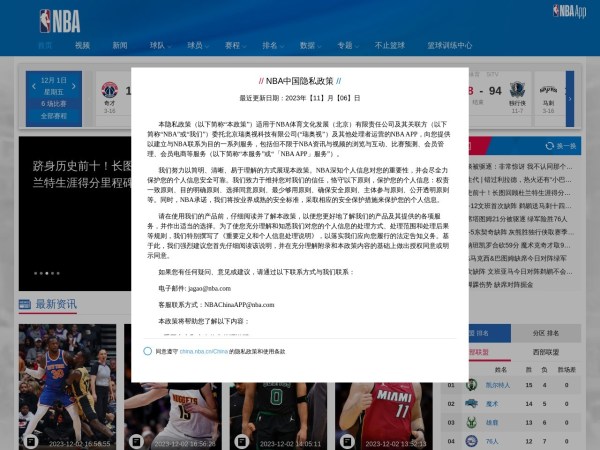Open the 视频 menu item
Viewport: 600px width, 450px height.
coord(82,45)
